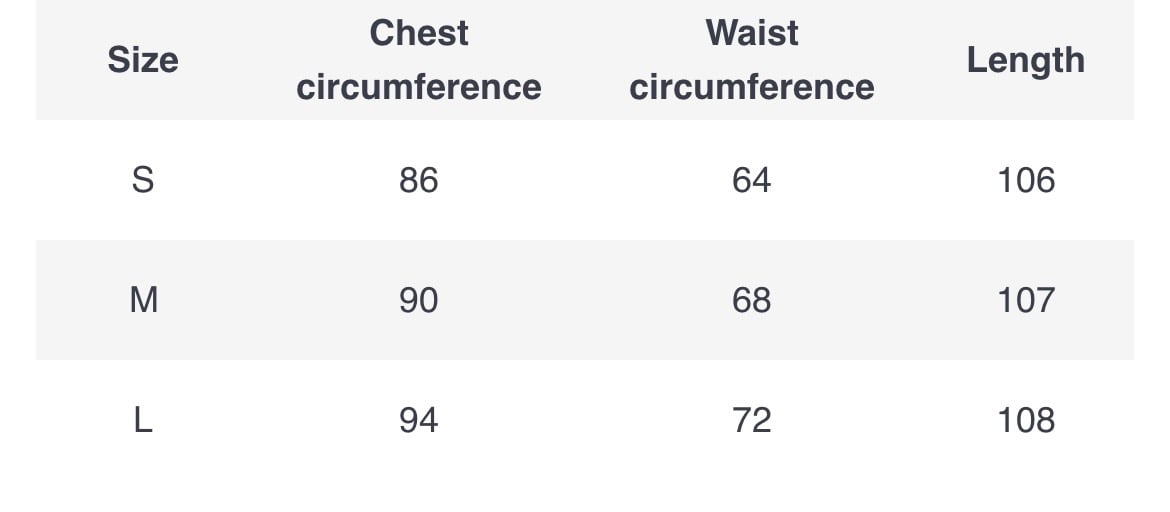Select length value 106
Screen dimensions: 1170x512
click(x=1026, y=180)
